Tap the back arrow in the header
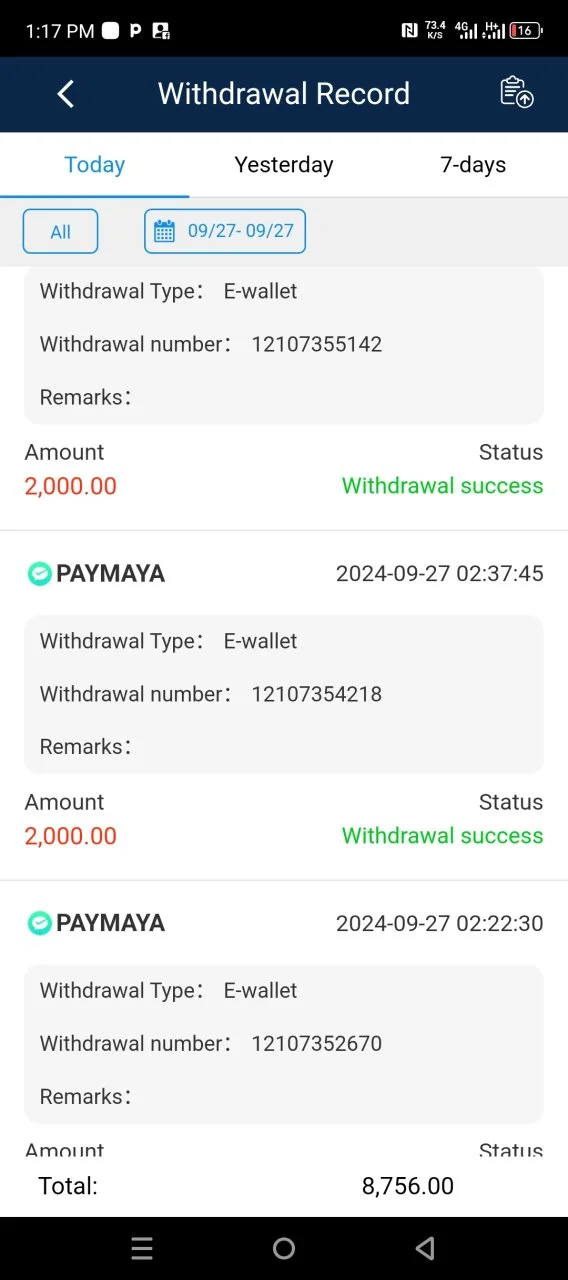This screenshot has height=1280, width=568. pos(66,94)
